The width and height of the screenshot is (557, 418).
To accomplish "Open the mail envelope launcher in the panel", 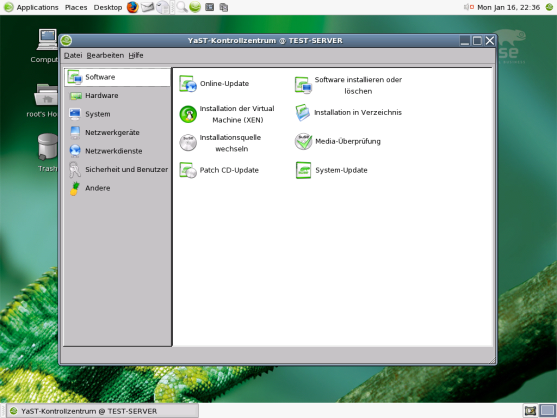I will [147, 7].
